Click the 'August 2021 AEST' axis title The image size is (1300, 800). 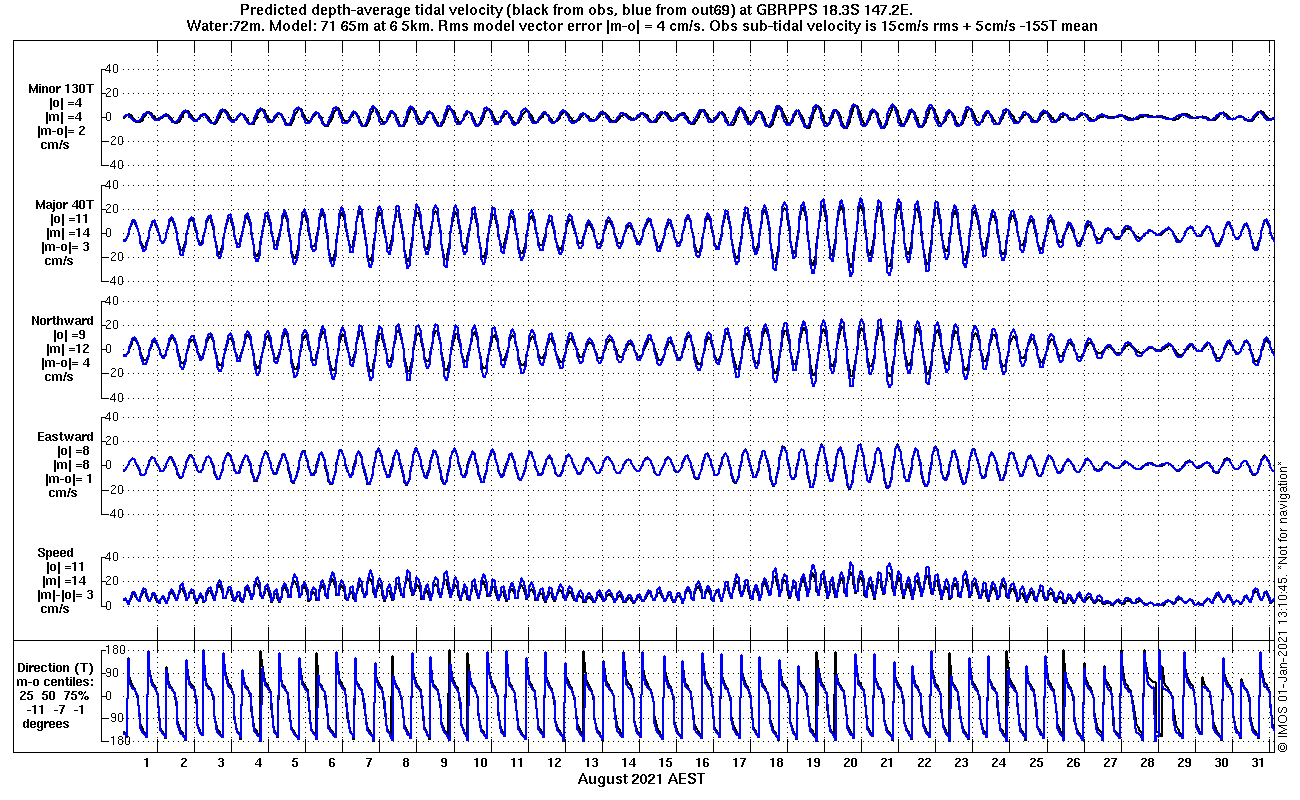click(641, 778)
